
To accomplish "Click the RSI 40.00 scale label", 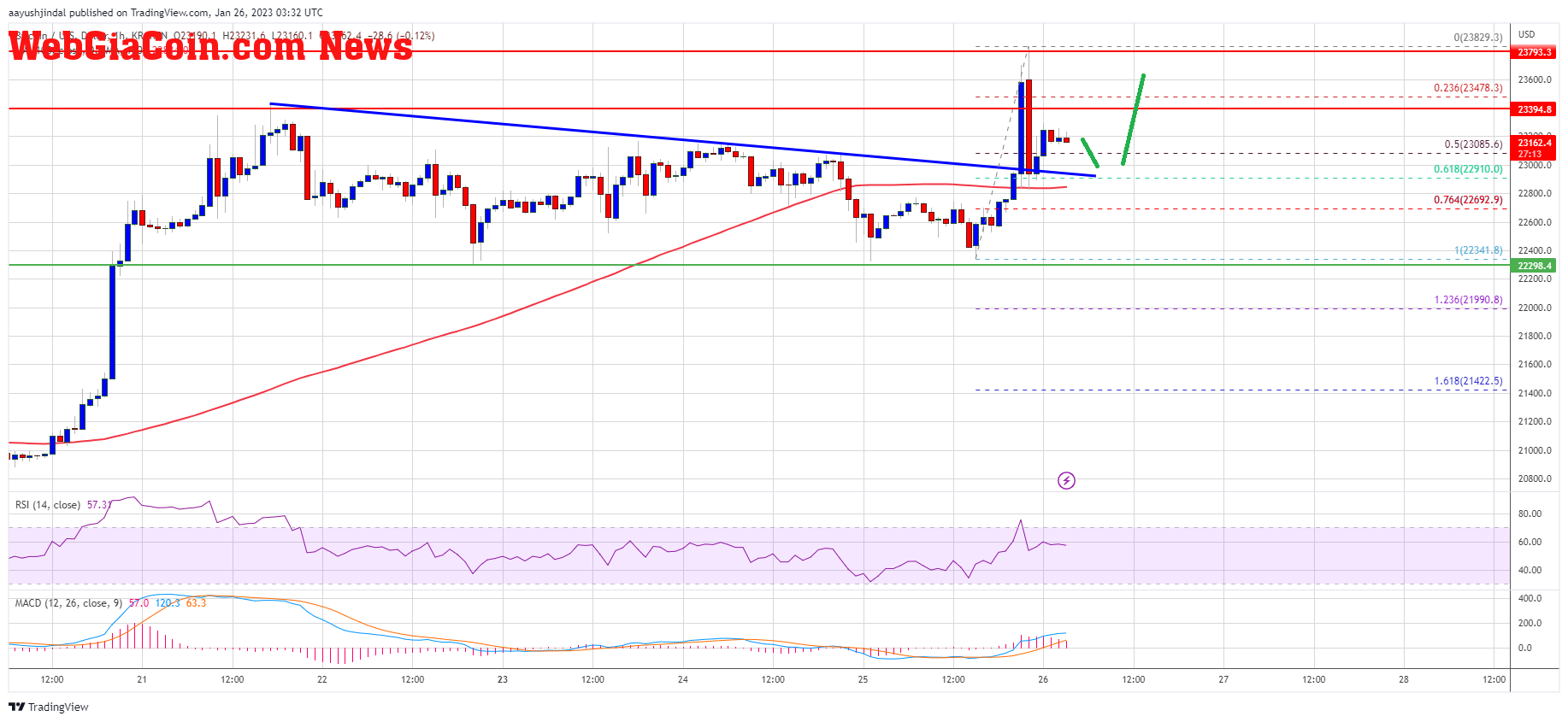I will click(1530, 570).
